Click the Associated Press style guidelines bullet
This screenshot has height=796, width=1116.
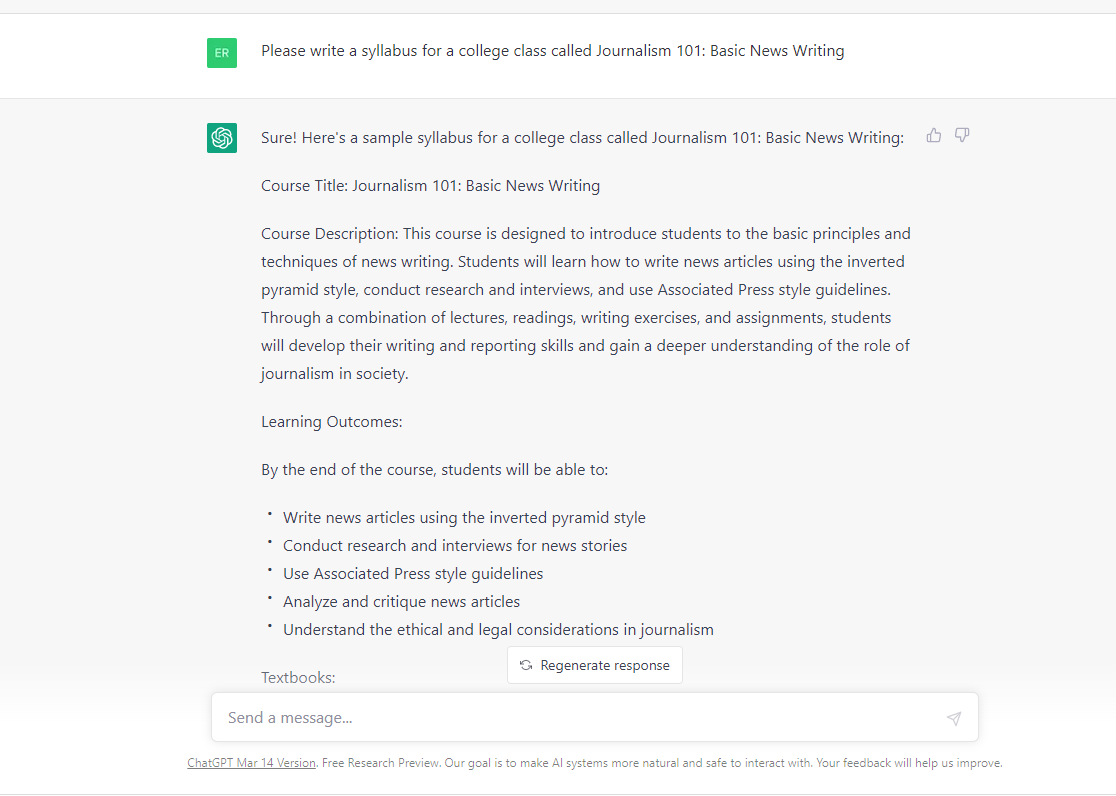[412, 573]
